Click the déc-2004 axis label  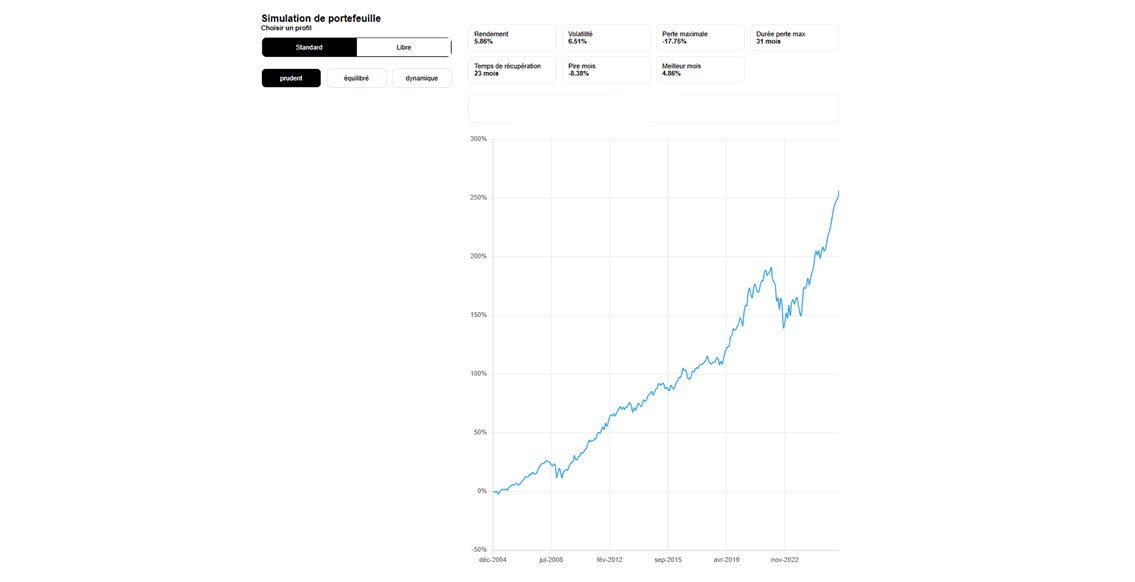click(x=492, y=560)
